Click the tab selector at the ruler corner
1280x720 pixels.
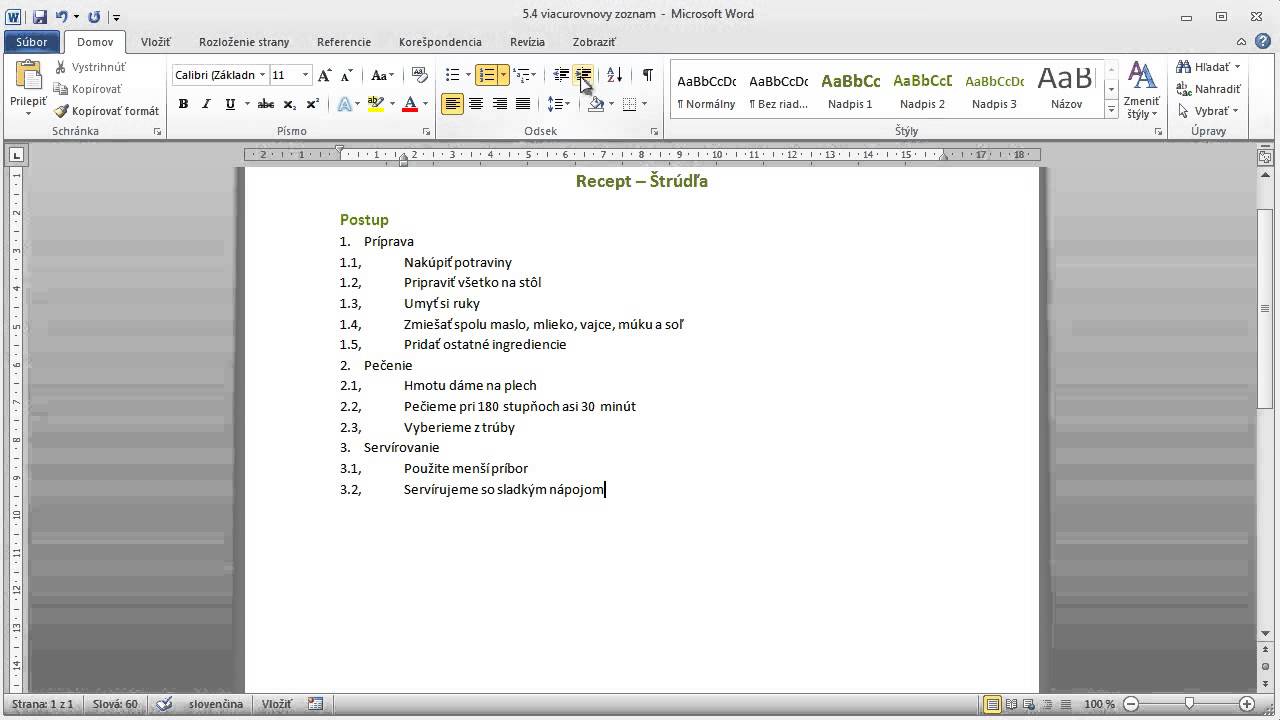(16, 155)
